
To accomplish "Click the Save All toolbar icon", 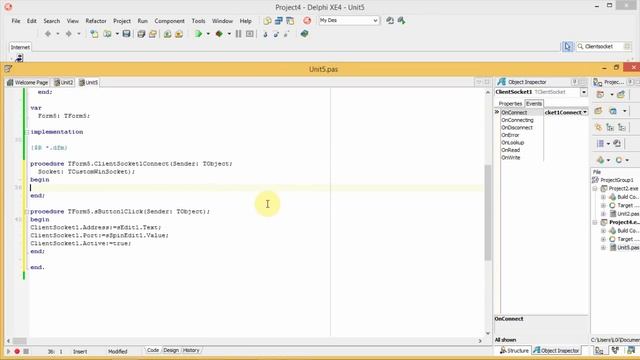I will point(141,34).
